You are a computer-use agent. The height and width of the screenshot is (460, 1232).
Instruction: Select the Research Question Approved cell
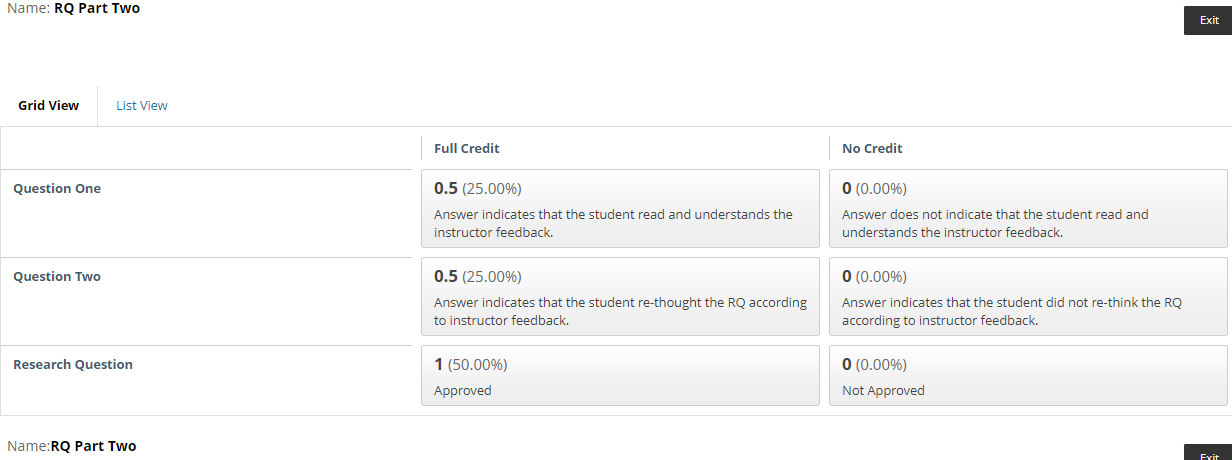point(621,376)
